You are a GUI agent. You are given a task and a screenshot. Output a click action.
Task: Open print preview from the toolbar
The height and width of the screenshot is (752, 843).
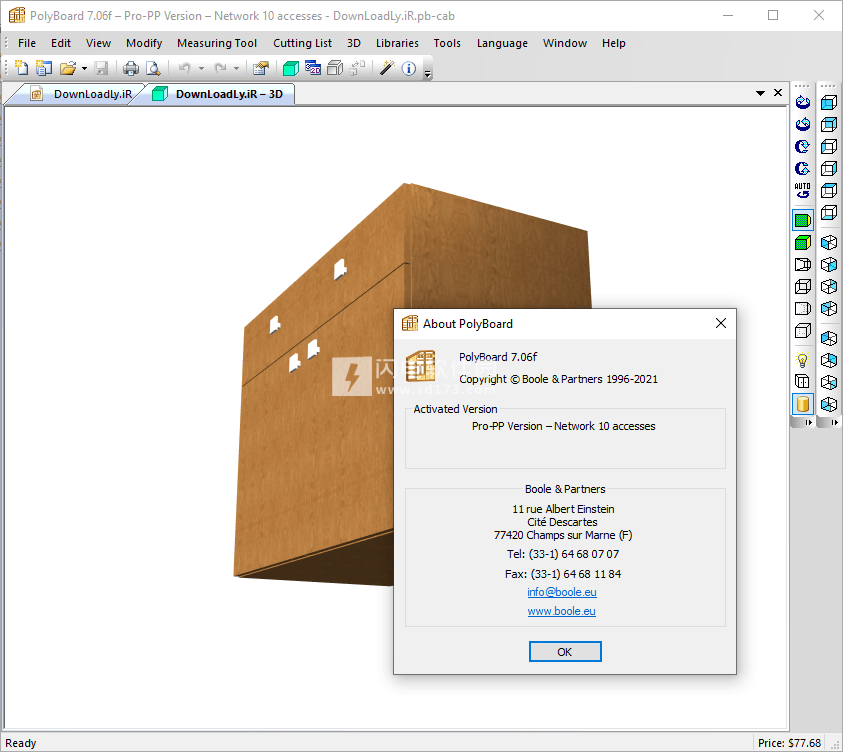click(x=154, y=68)
